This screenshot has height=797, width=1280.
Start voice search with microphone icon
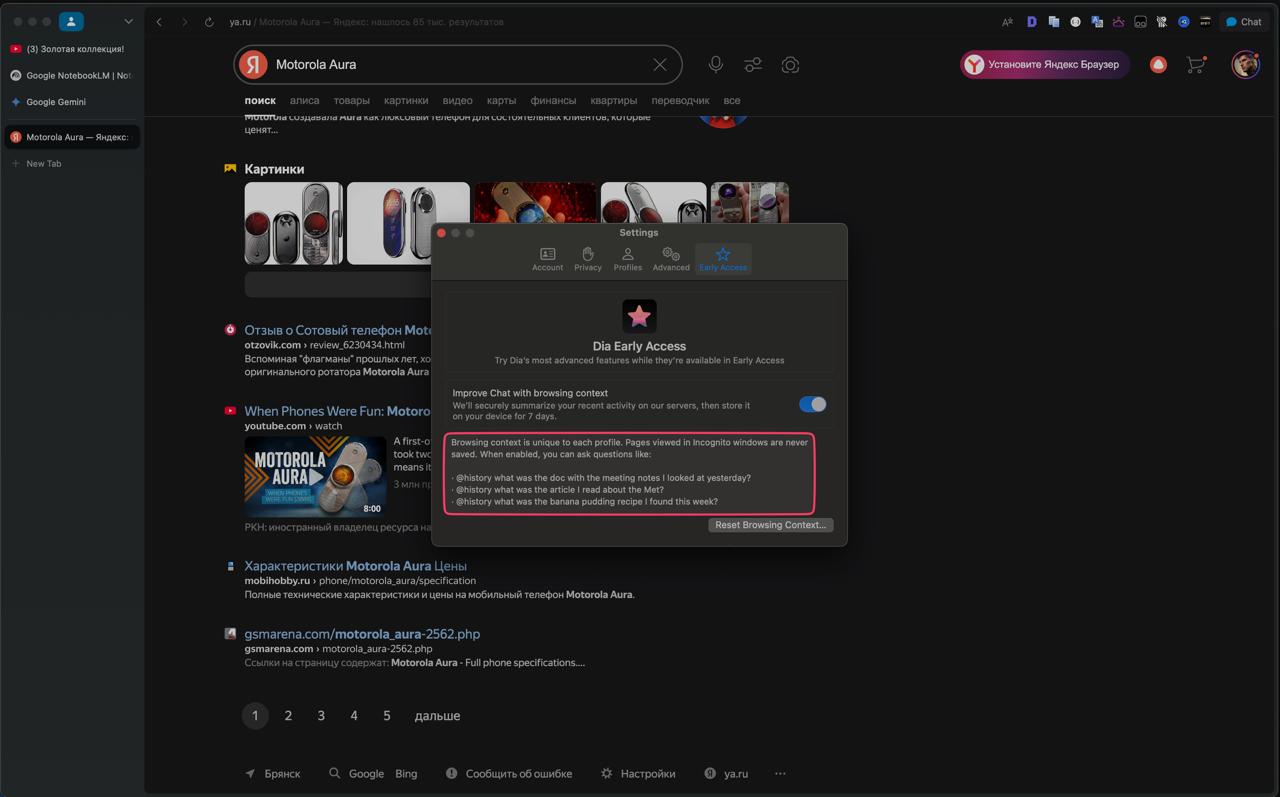tap(716, 65)
